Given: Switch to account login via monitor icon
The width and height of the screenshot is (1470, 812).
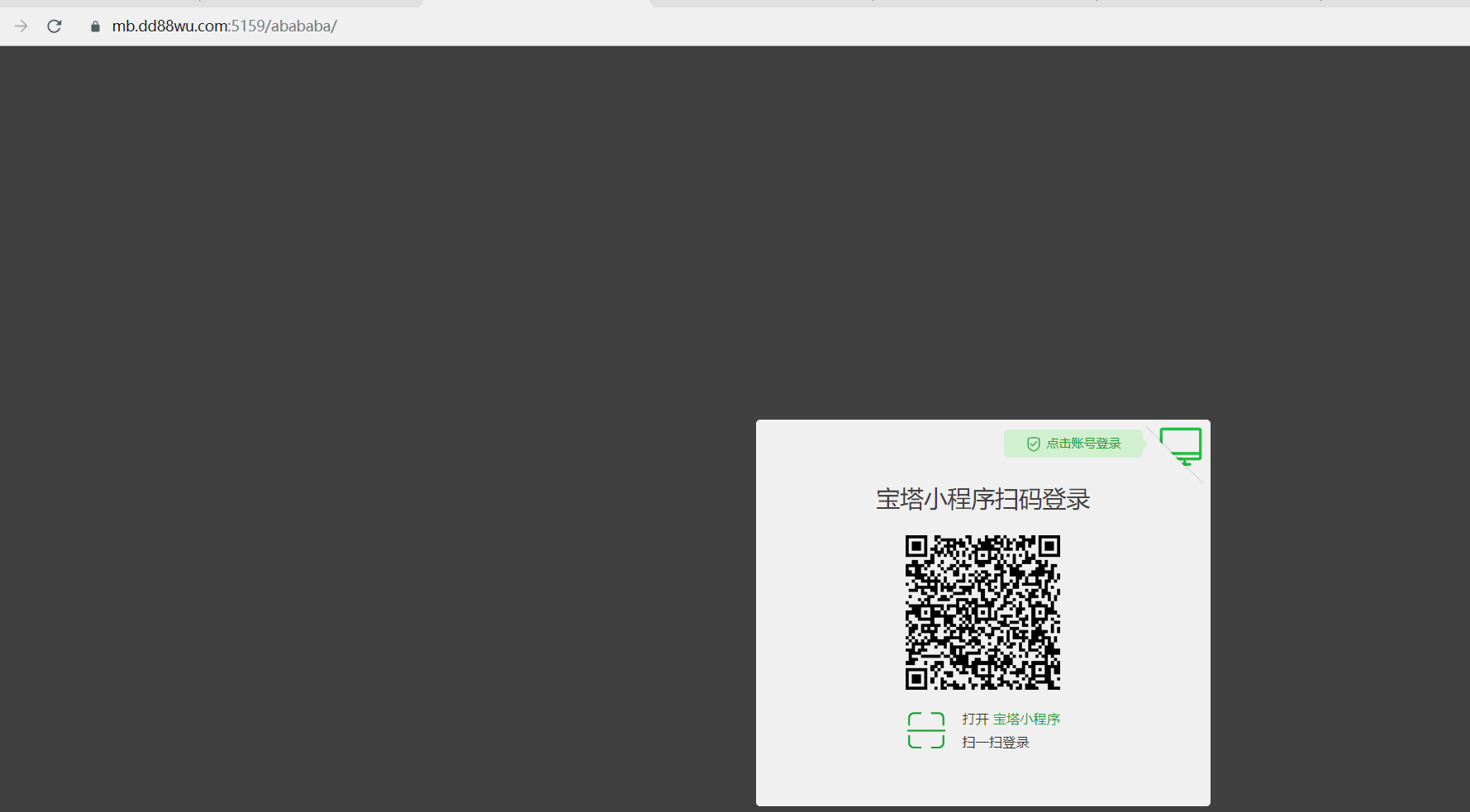Looking at the screenshot, I should [1181, 446].
